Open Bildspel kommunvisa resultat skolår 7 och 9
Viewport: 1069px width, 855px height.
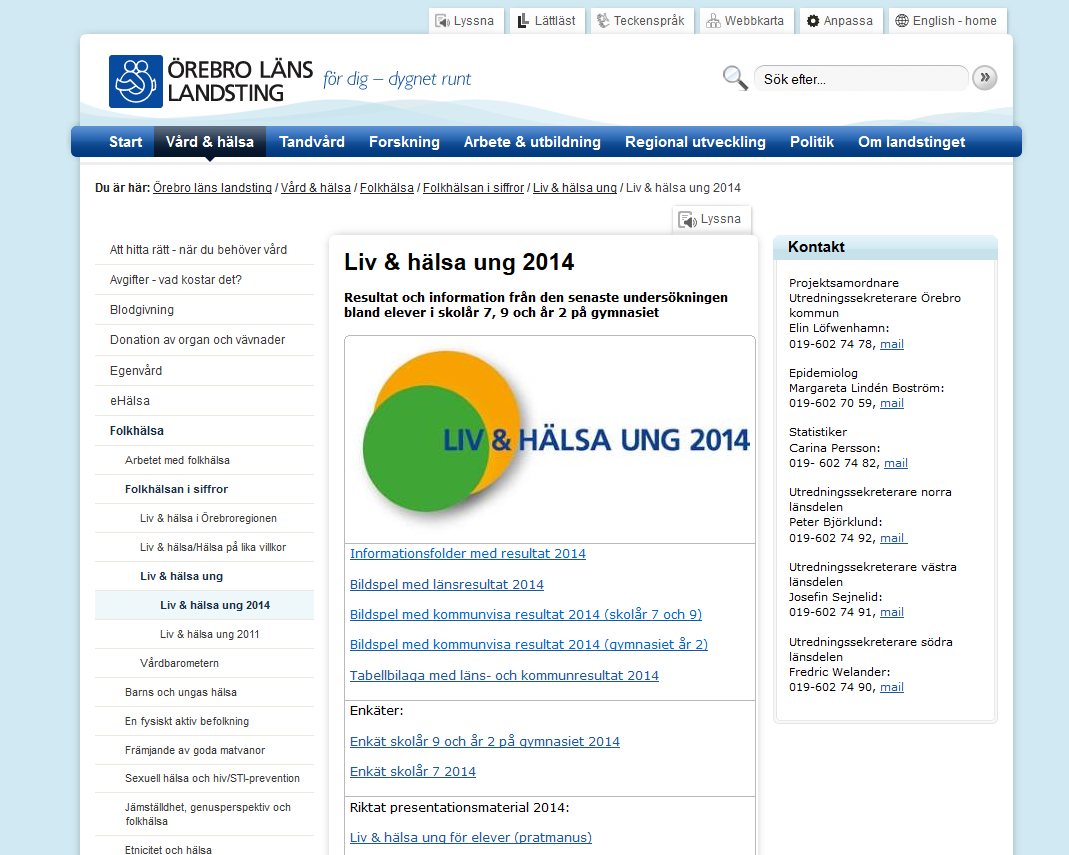click(x=526, y=614)
